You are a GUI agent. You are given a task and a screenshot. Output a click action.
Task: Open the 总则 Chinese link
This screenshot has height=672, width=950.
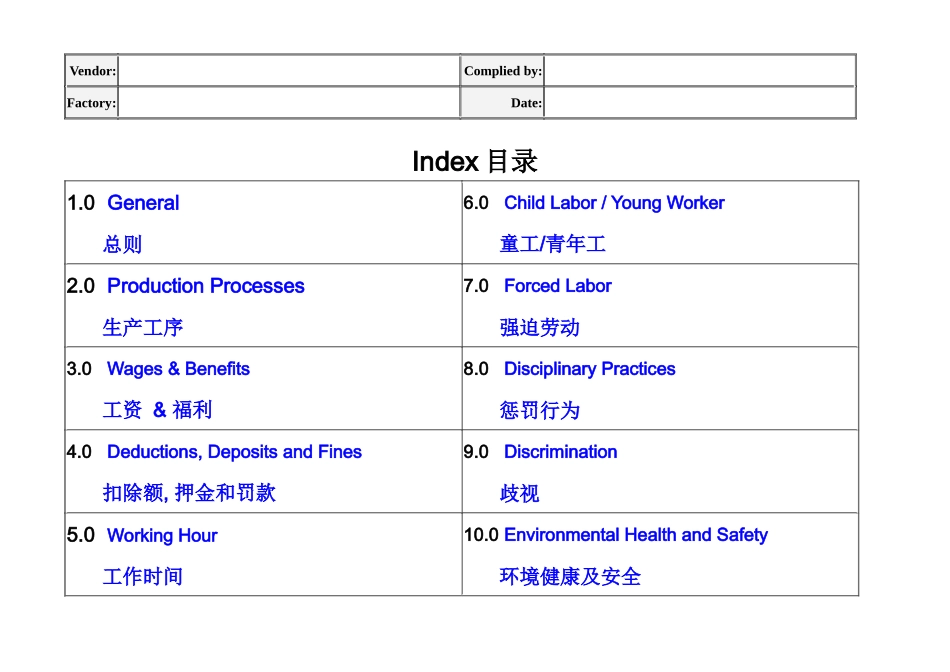(x=122, y=245)
